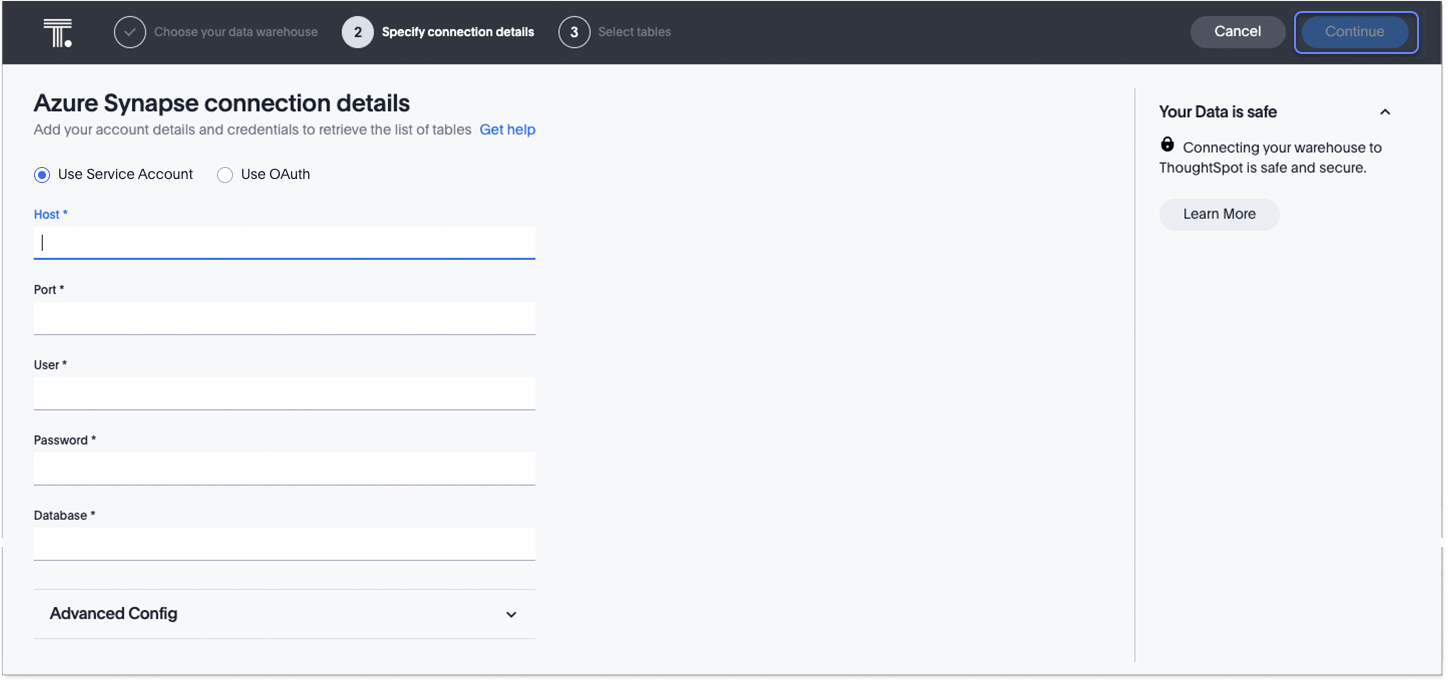Go to Choose your data warehouse step
Viewport: 1448px width, 684px height.
click(x=235, y=32)
